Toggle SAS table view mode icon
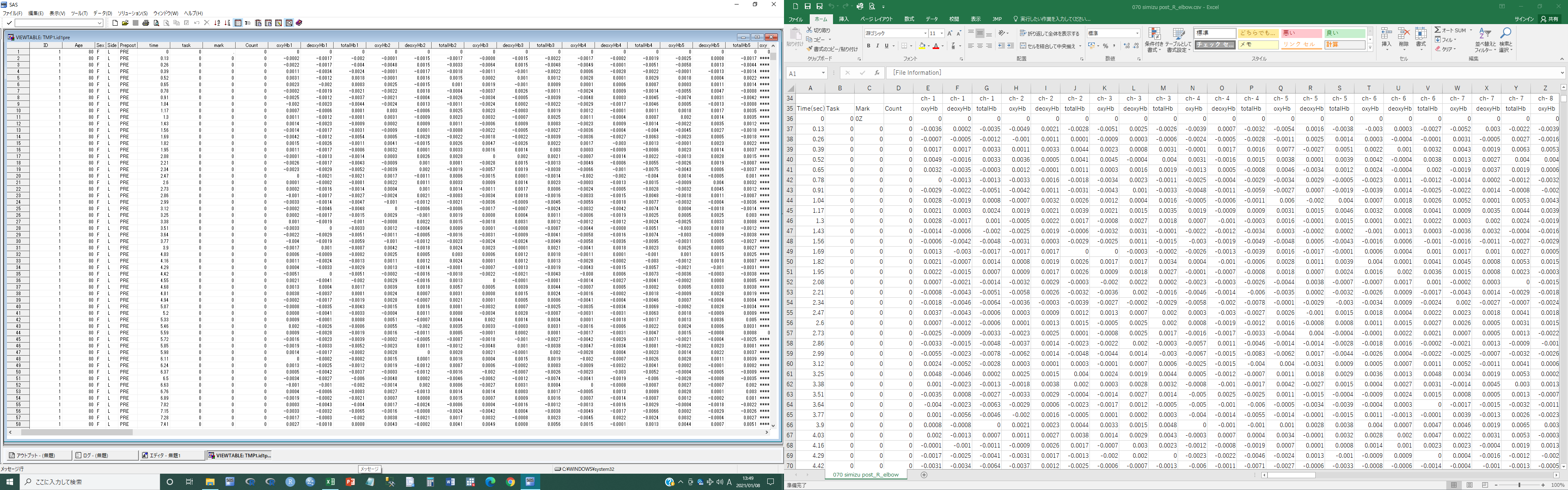 coord(238,23)
